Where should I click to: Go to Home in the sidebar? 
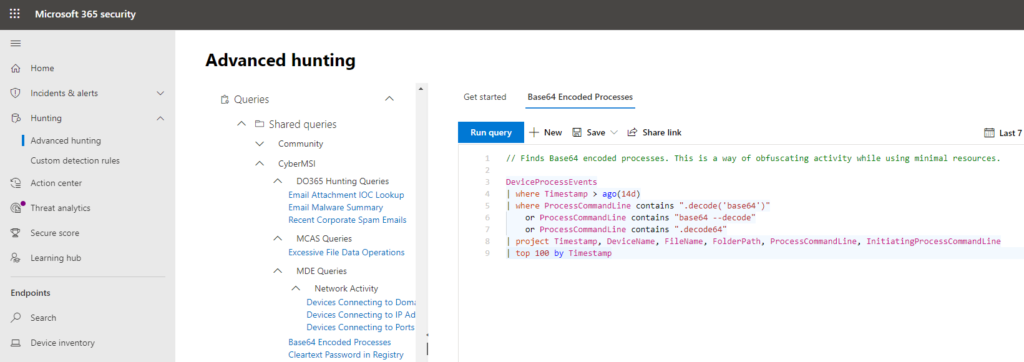[x=42, y=68]
